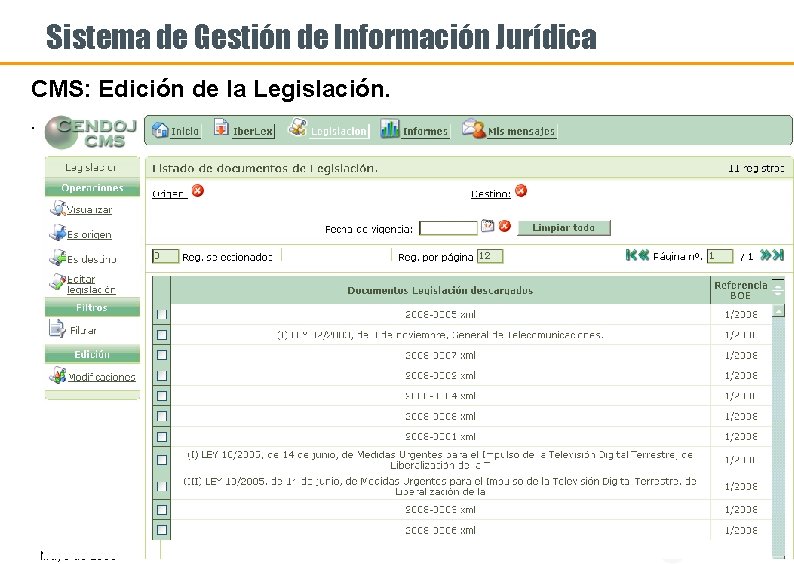Click the Filtrar document icon
This screenshot has width=794, height=564.
pos(57,329)
